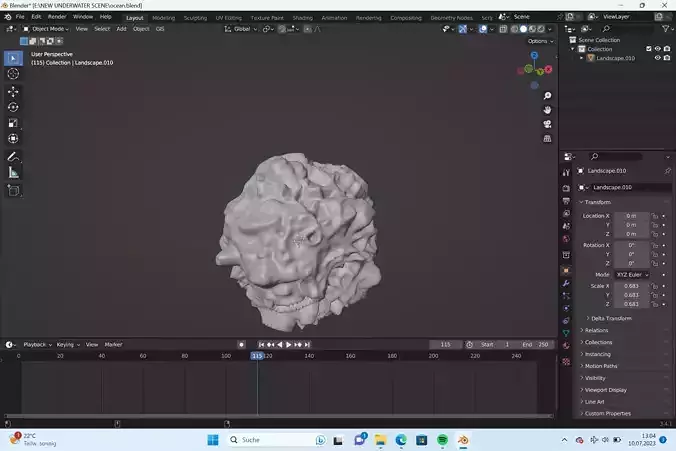
Task: Select the Cursor tool in the toolbar
Action: 13,74
